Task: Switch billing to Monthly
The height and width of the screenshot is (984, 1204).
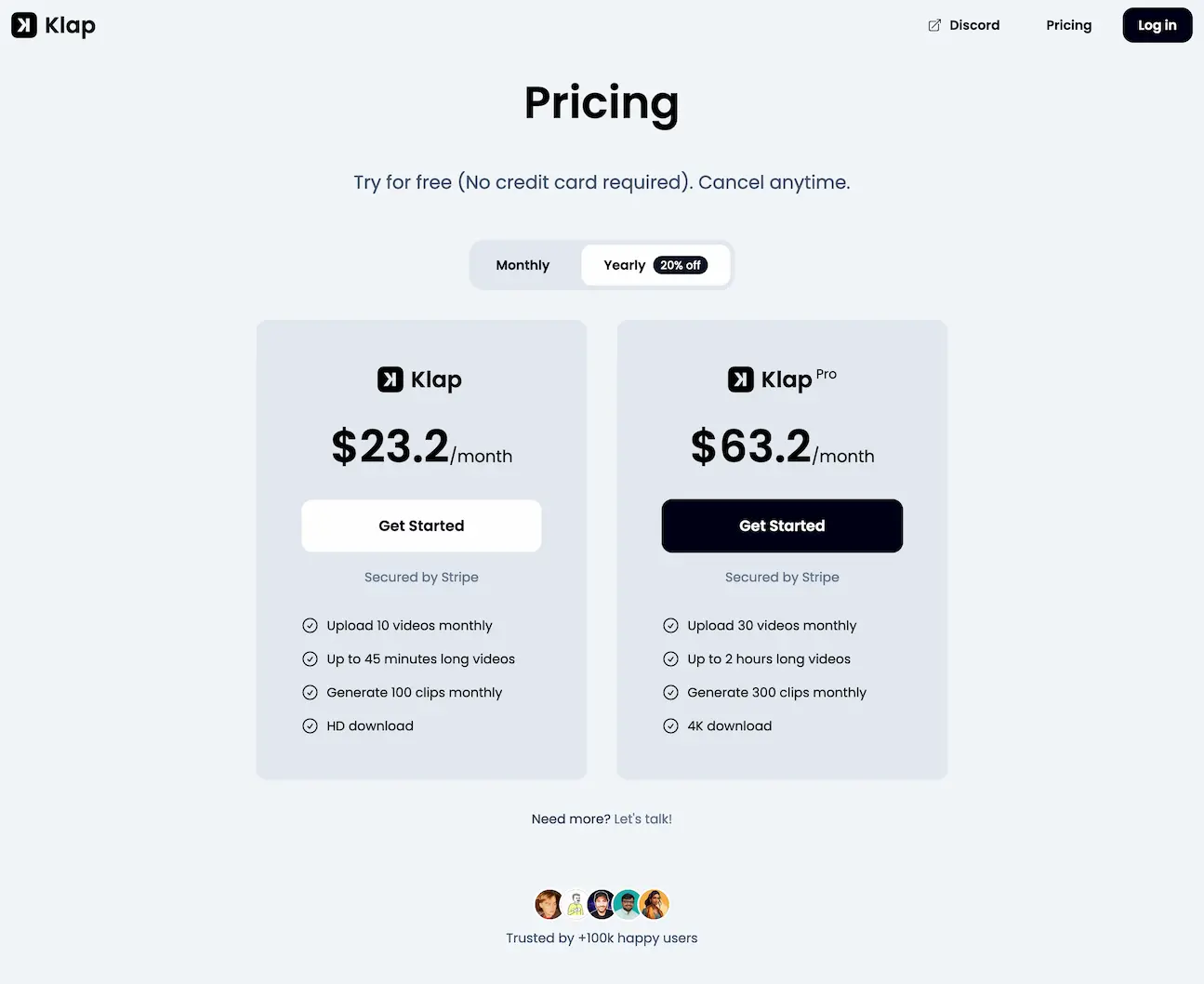Action: point(523,265)
